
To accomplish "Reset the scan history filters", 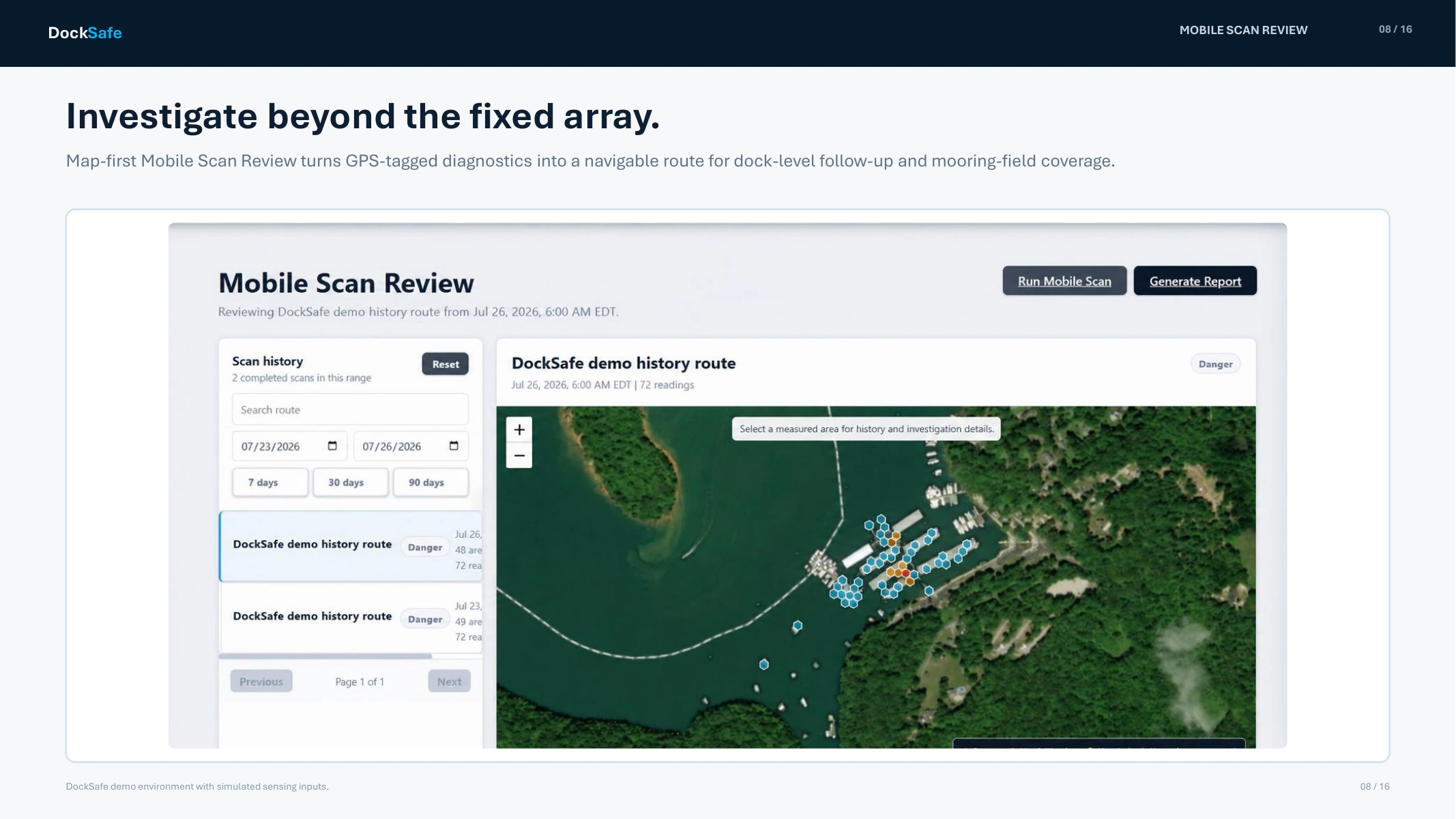I will (x=446, y=364).
